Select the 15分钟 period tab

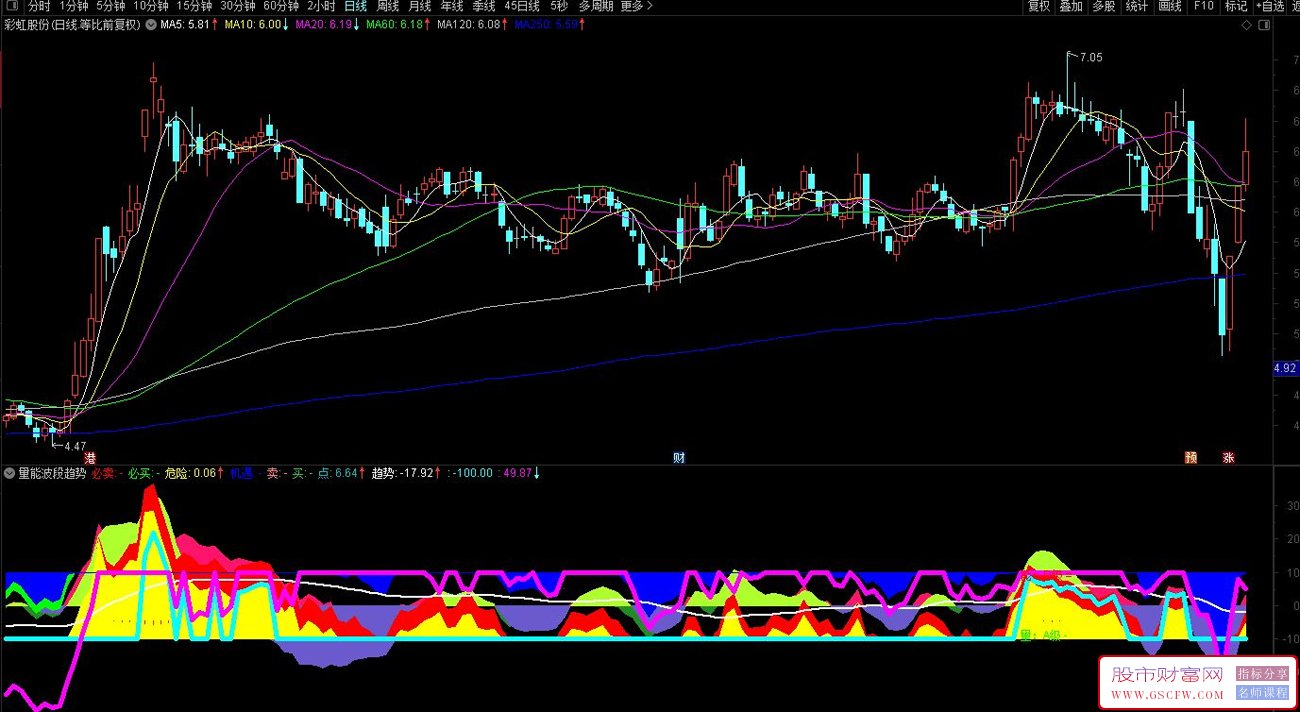[194, 6]
